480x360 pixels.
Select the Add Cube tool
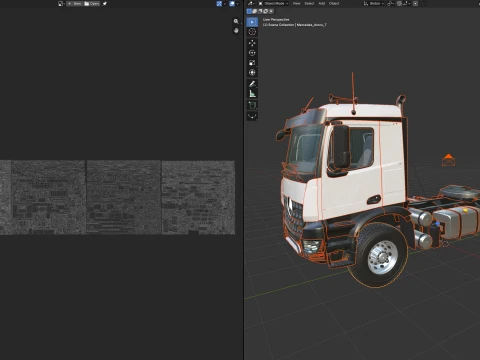[252, 105]
